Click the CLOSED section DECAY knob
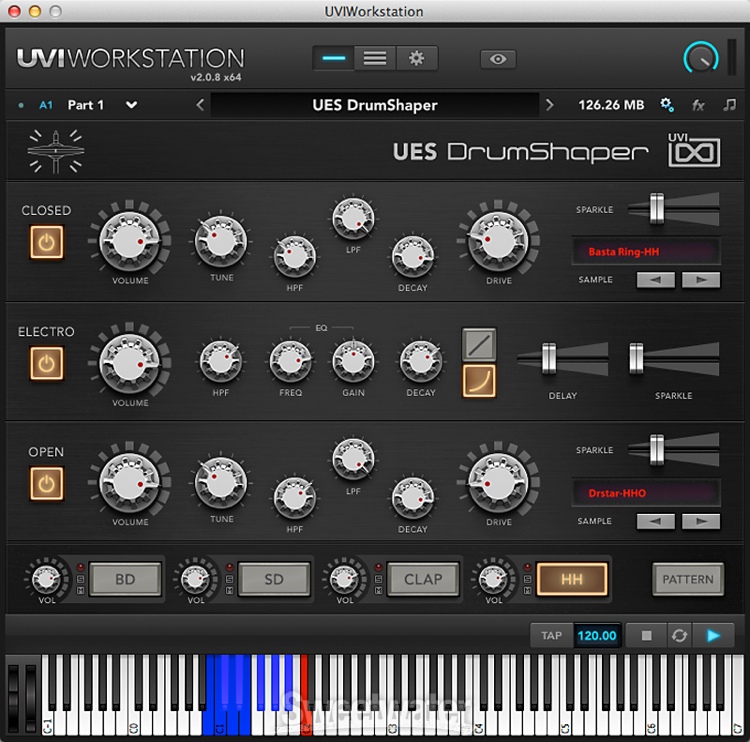 413,256
